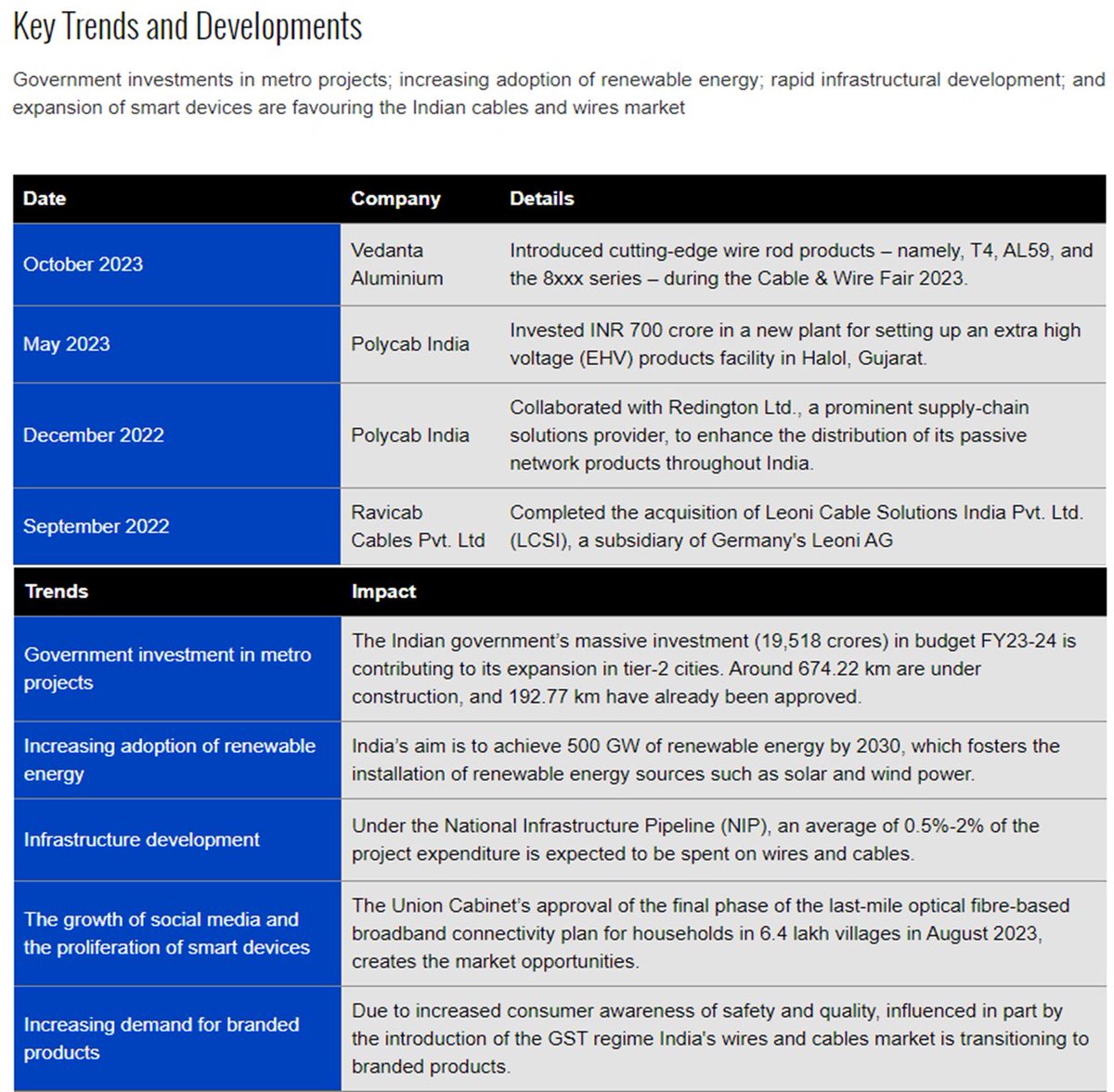This screenshot has width=1114, height=1092.
Task: Click the 'Company' column header
Action: click(x=395, y=199)
